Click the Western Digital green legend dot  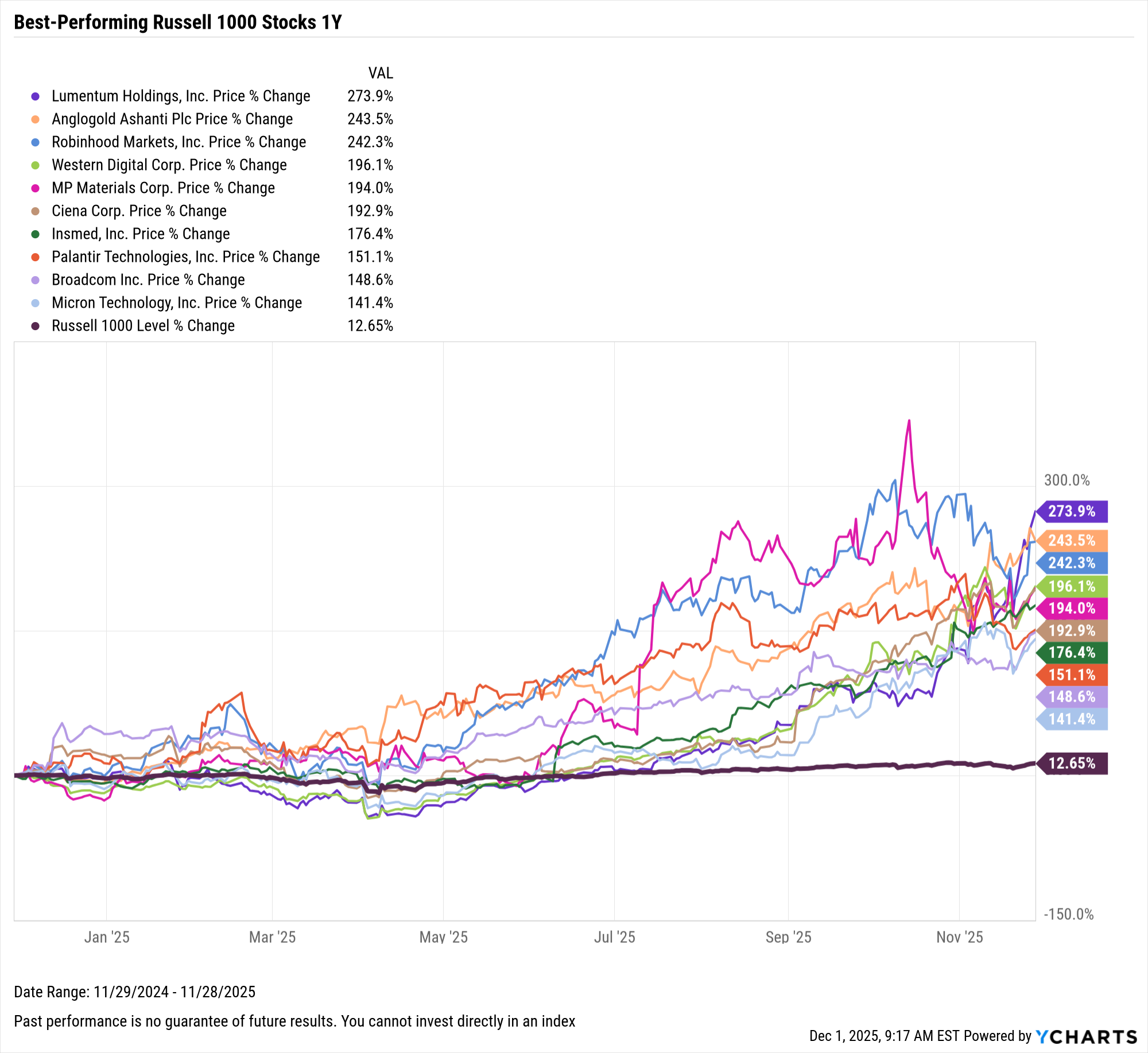pyautogui.click(x=36, y=165)
